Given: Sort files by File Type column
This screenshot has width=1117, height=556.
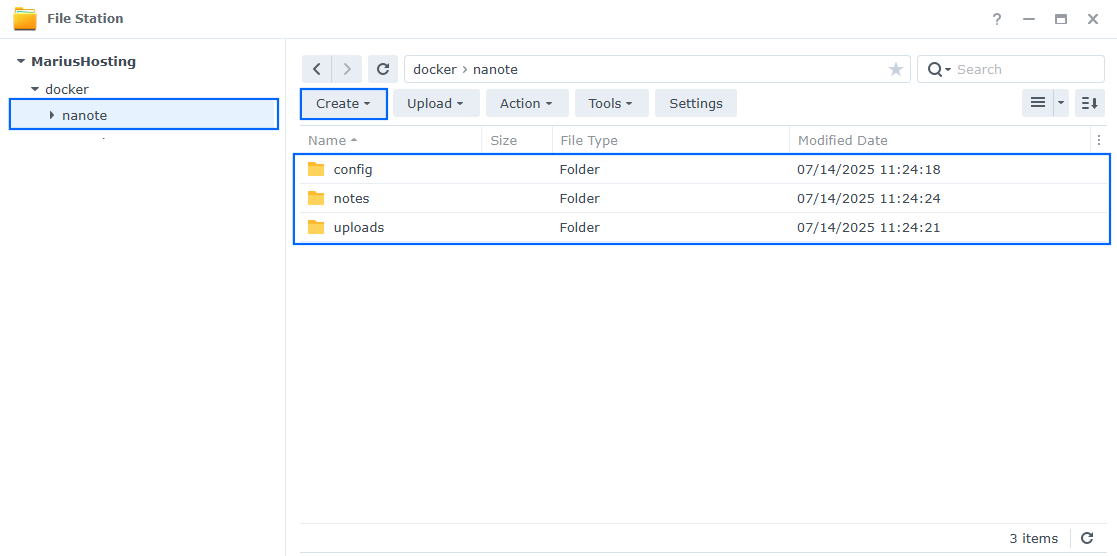Looking at the screenshot, I should (670, 140).
